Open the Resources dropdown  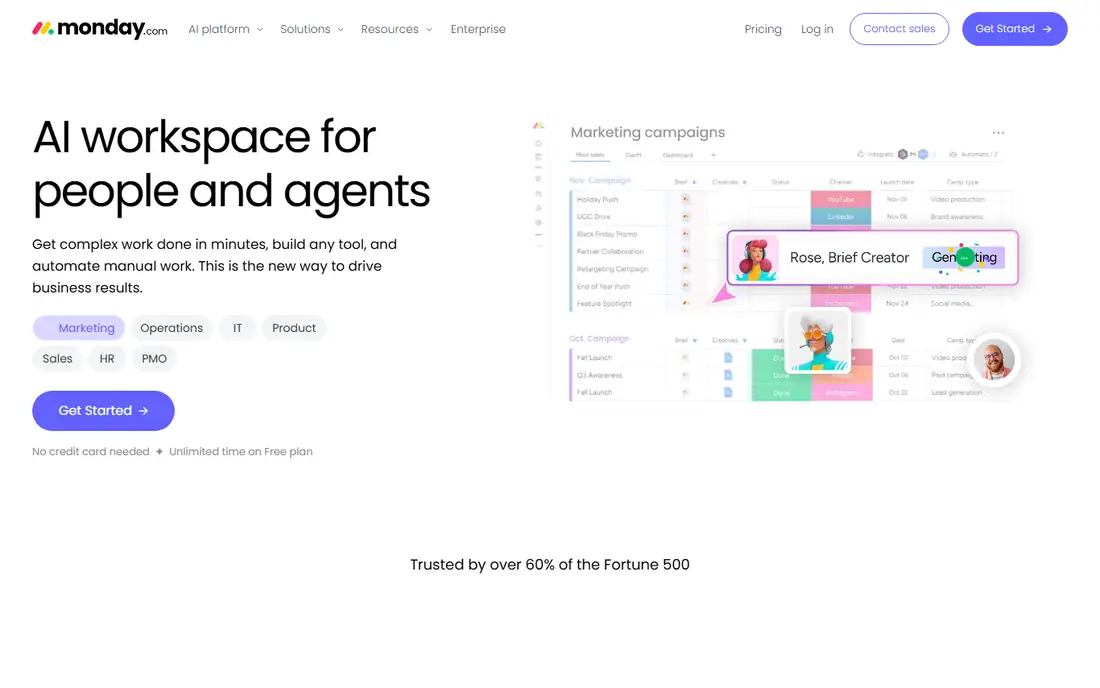pos(396,29)
